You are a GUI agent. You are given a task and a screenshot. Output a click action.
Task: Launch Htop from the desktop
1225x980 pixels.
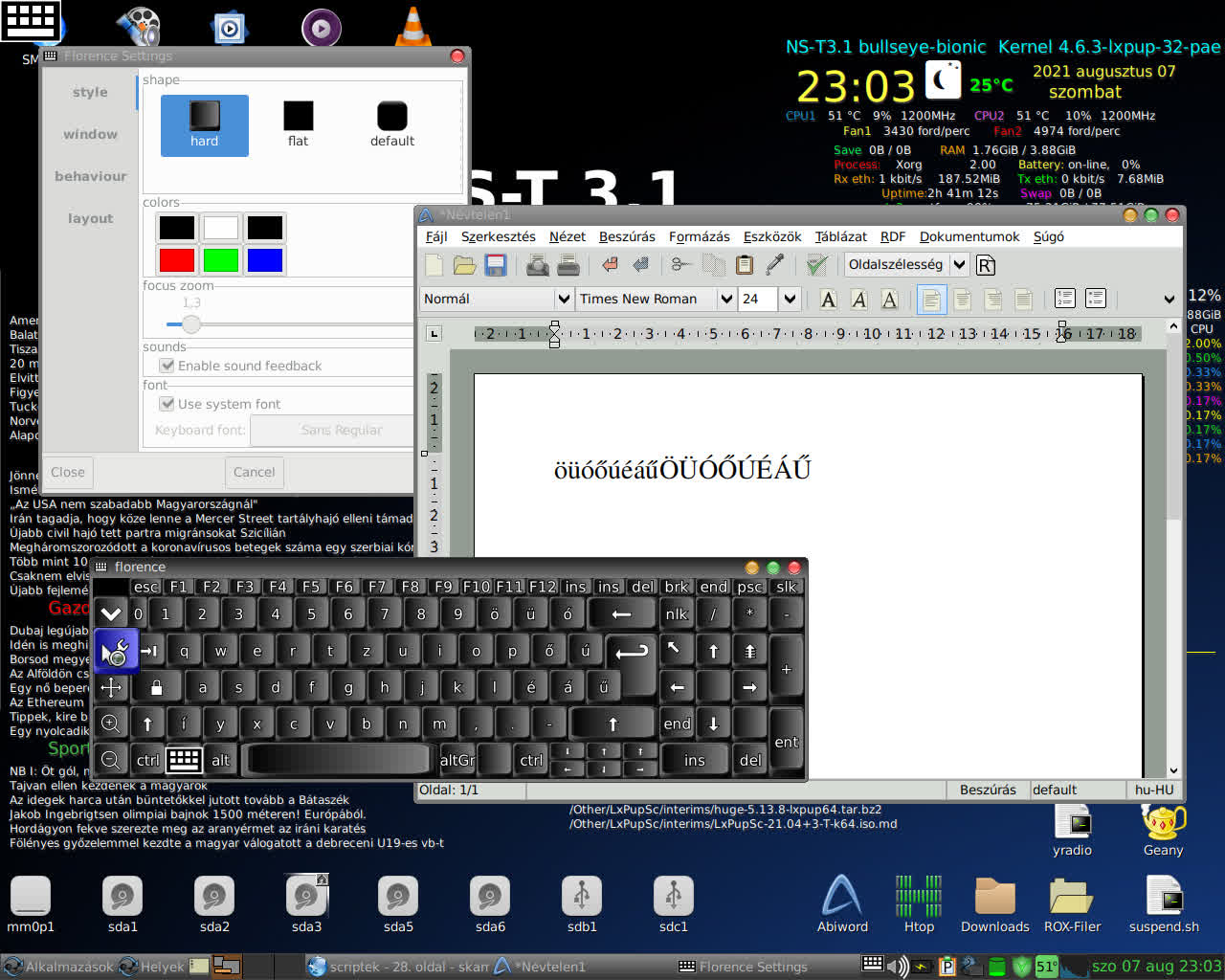click(919, 903)
